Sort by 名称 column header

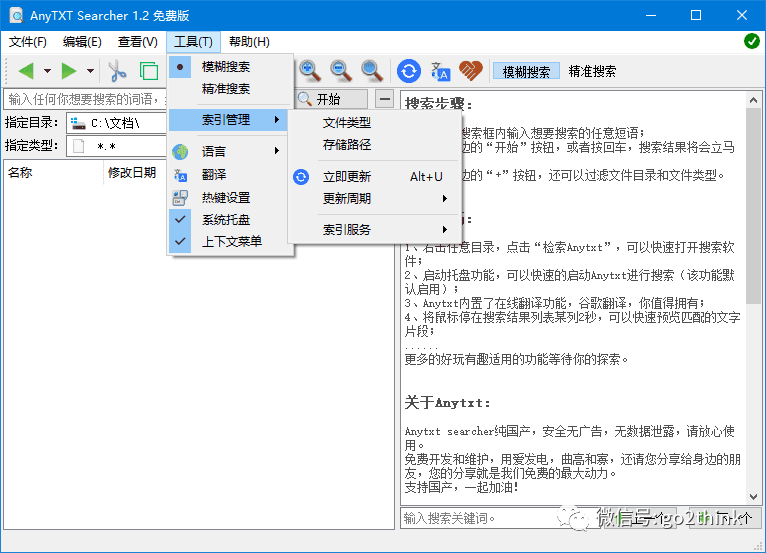[53, 172]
